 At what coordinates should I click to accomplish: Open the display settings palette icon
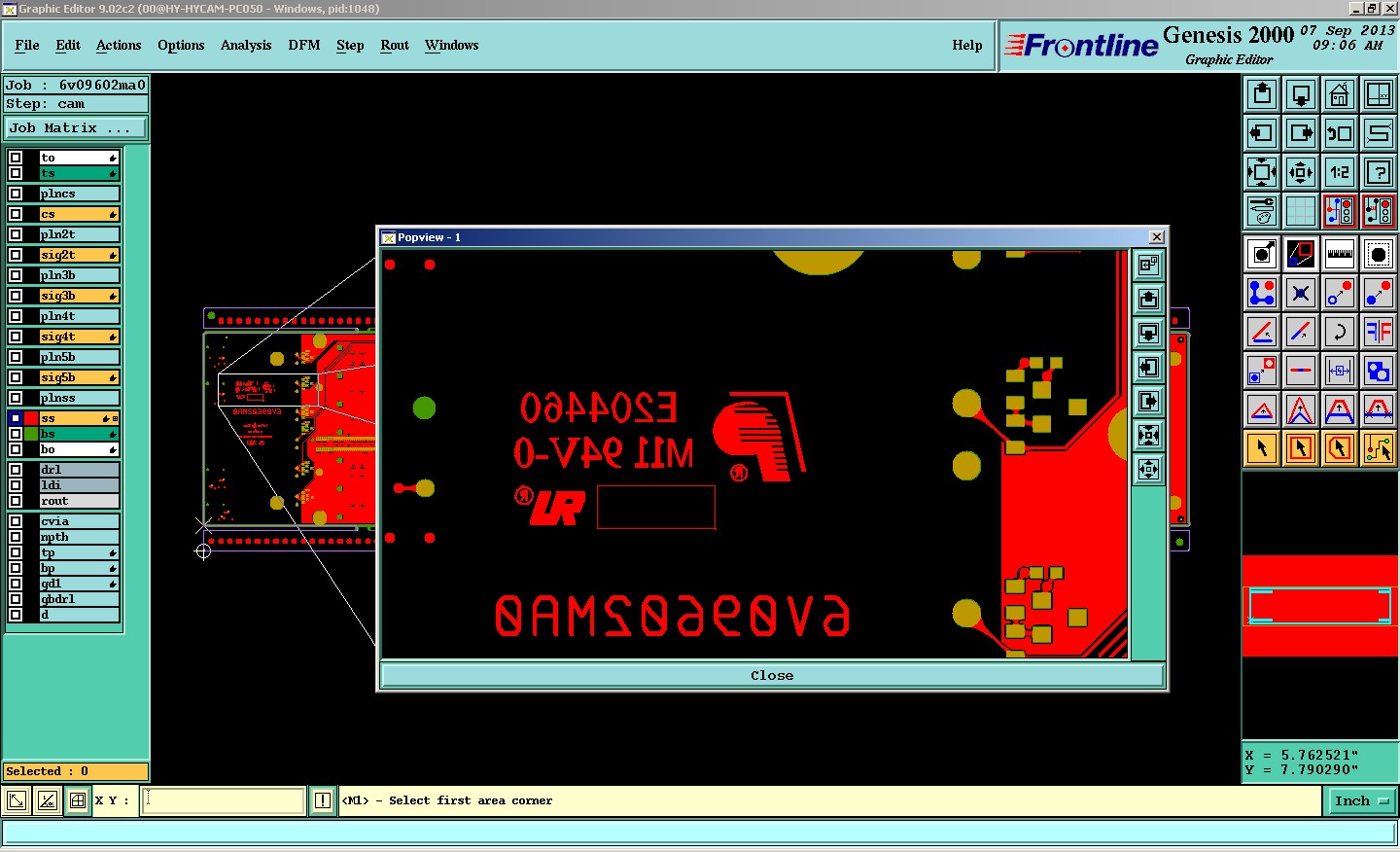coord(1262,211)
